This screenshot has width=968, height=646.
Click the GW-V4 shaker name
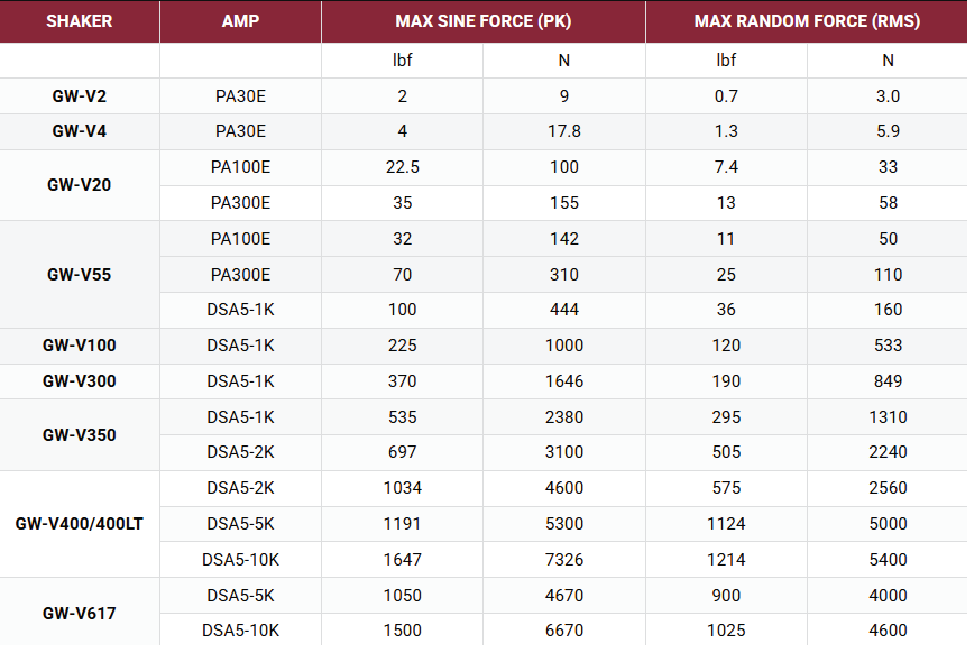point(79,131)
